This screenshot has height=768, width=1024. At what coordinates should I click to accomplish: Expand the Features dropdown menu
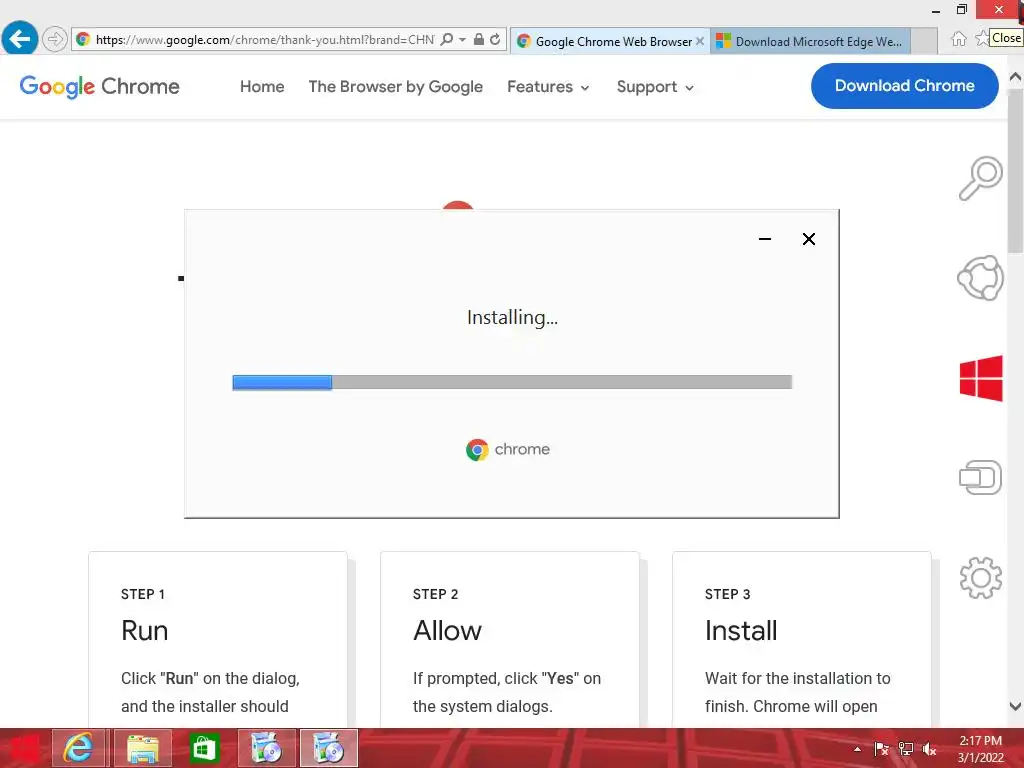click(x=548, y=87)
